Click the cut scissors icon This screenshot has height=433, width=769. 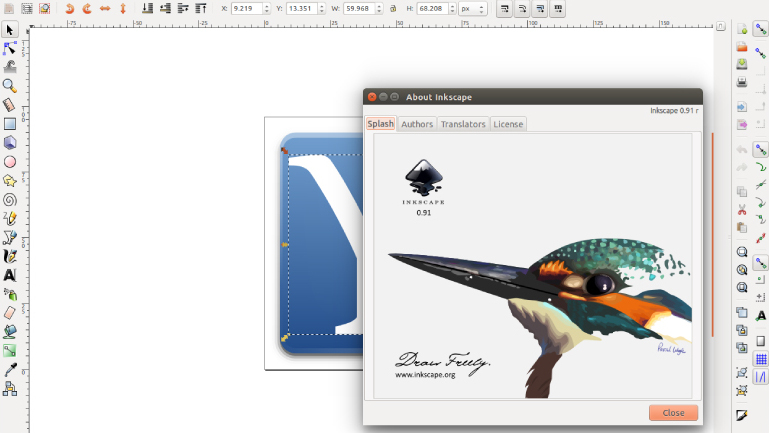(742, 210)
